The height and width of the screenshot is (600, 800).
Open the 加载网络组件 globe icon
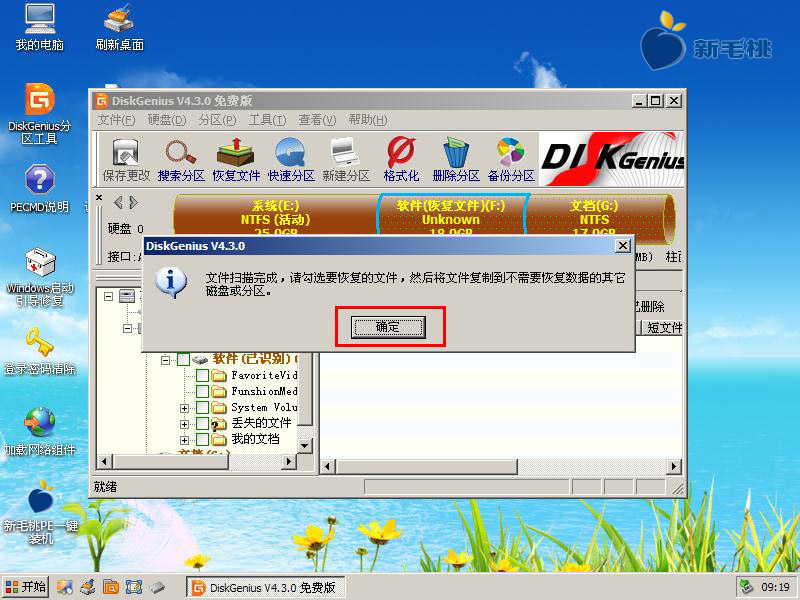coord(40,431)
